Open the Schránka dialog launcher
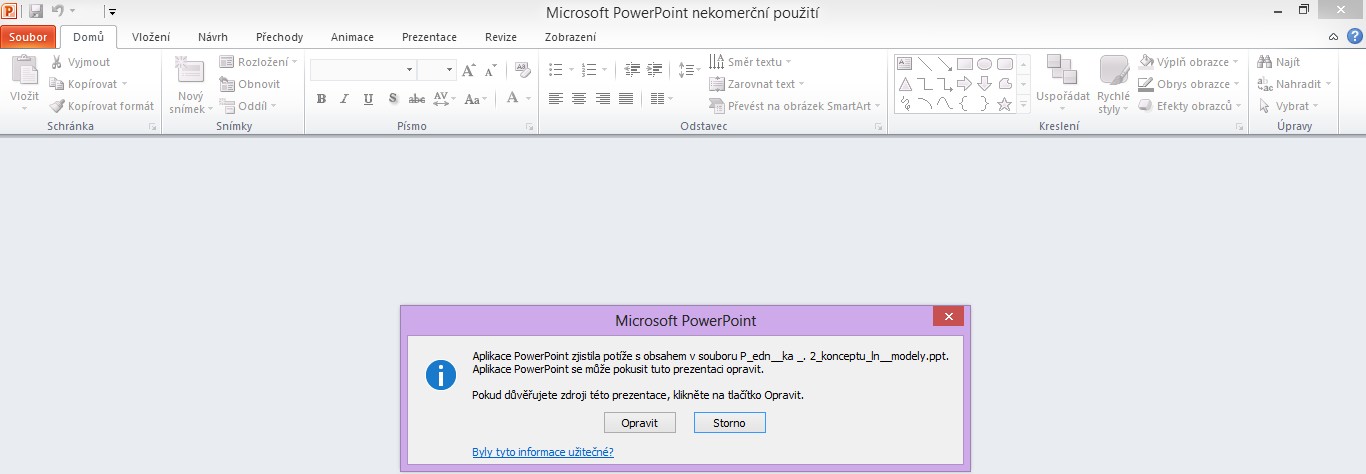 (x=153, y=127)
